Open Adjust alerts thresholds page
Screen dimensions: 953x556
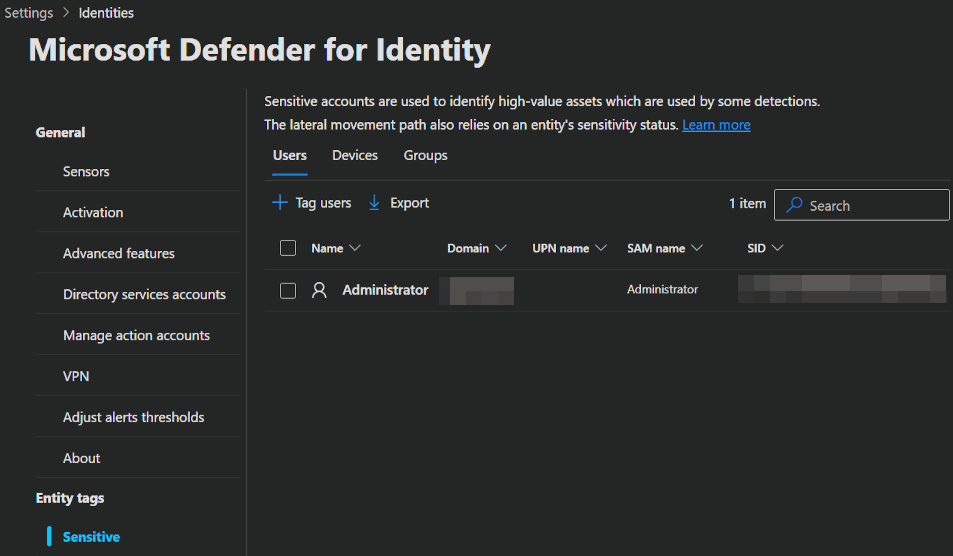pos(133,417)
